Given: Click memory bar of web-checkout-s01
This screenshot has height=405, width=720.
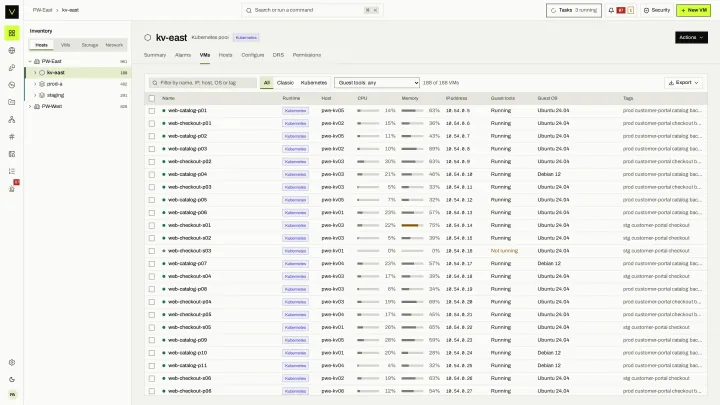Looking at the screenshot, I should point(412,225).
